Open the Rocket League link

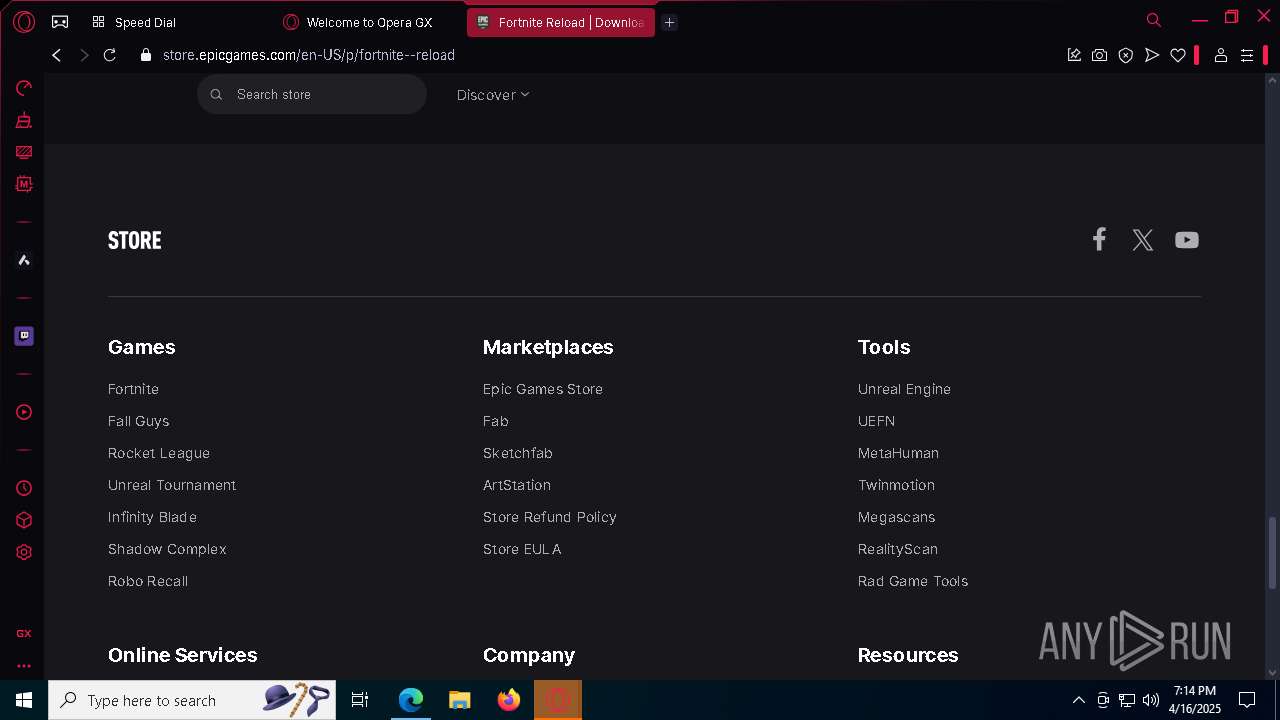(159, 453)
